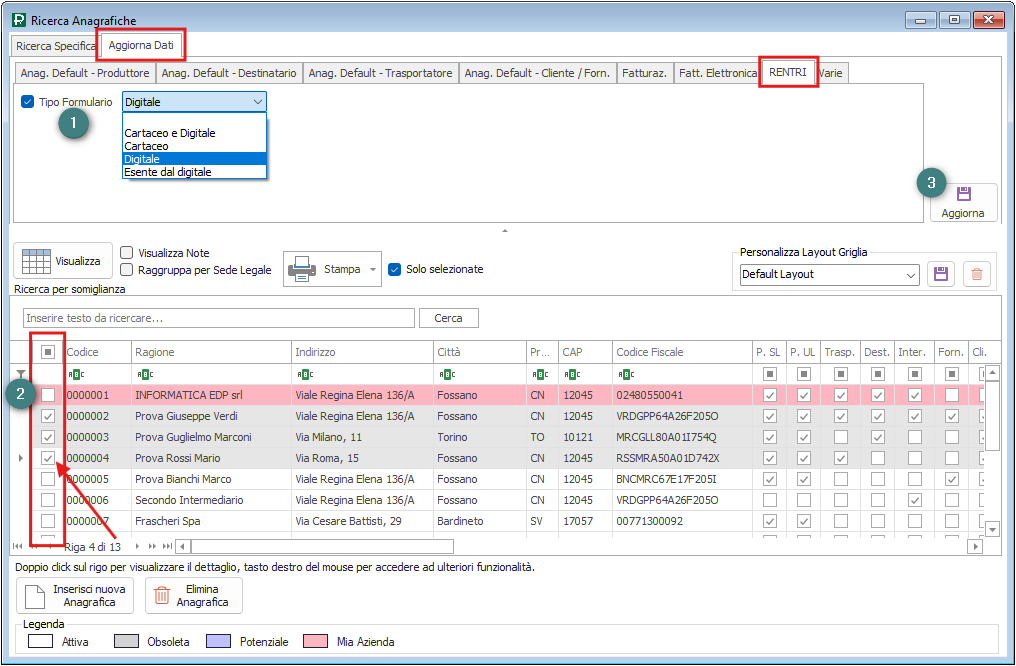Save the grid layout with purple disk icon
The image size is (1016, 666).
pos(940,274)
